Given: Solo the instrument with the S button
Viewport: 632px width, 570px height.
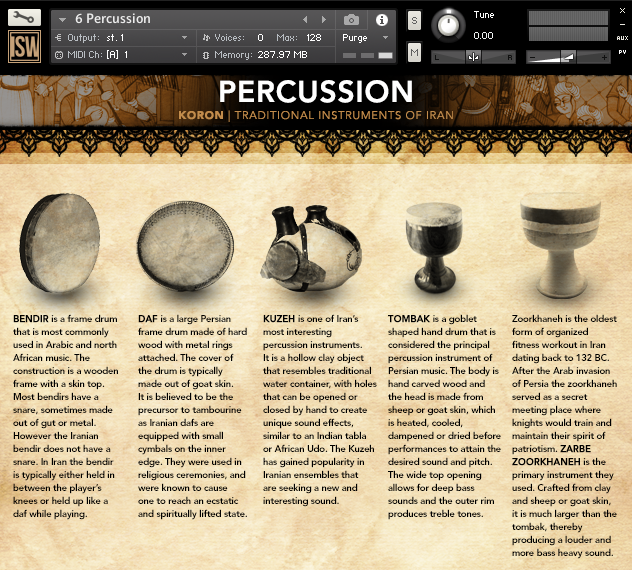Looking at the screenshot, I should coord(414,20).
